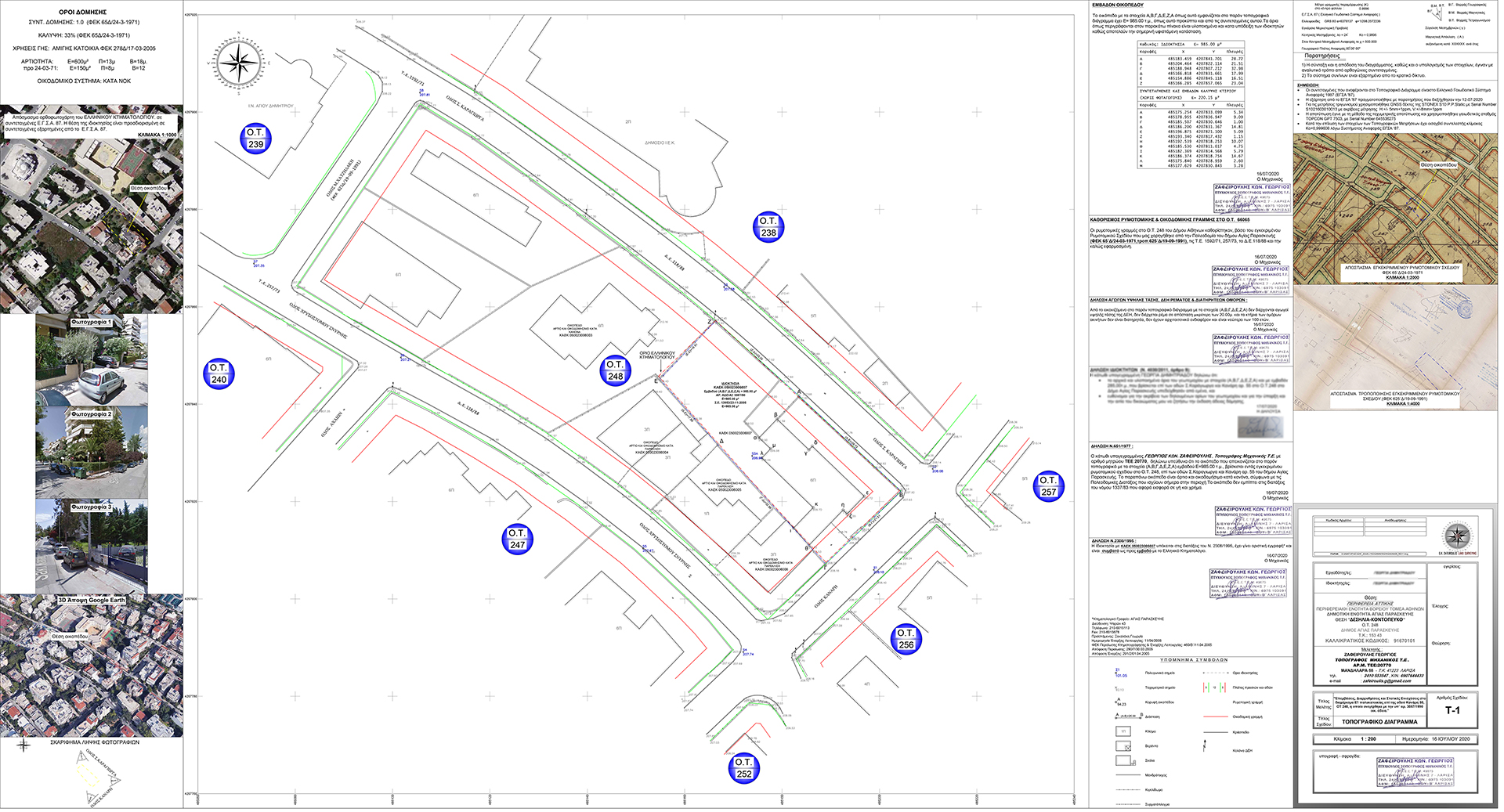Viewport: 1504px width, 812px height.
Task: Click the O.T. 238 block marker
Action: click(x=768, y=227)
